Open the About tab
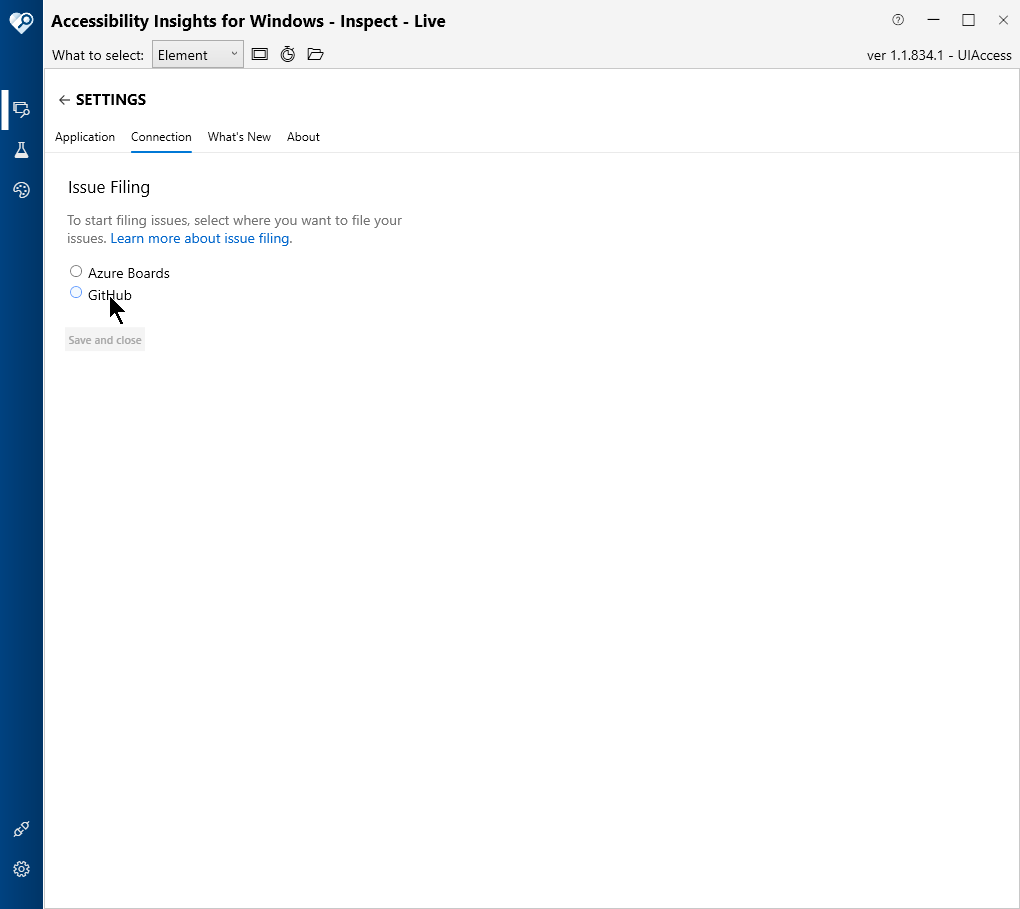This screenshot has height=909, width=1020. (303, 137)
